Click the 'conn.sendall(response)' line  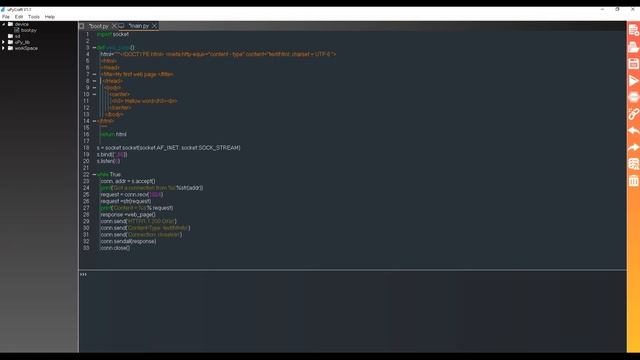point(128,241)
